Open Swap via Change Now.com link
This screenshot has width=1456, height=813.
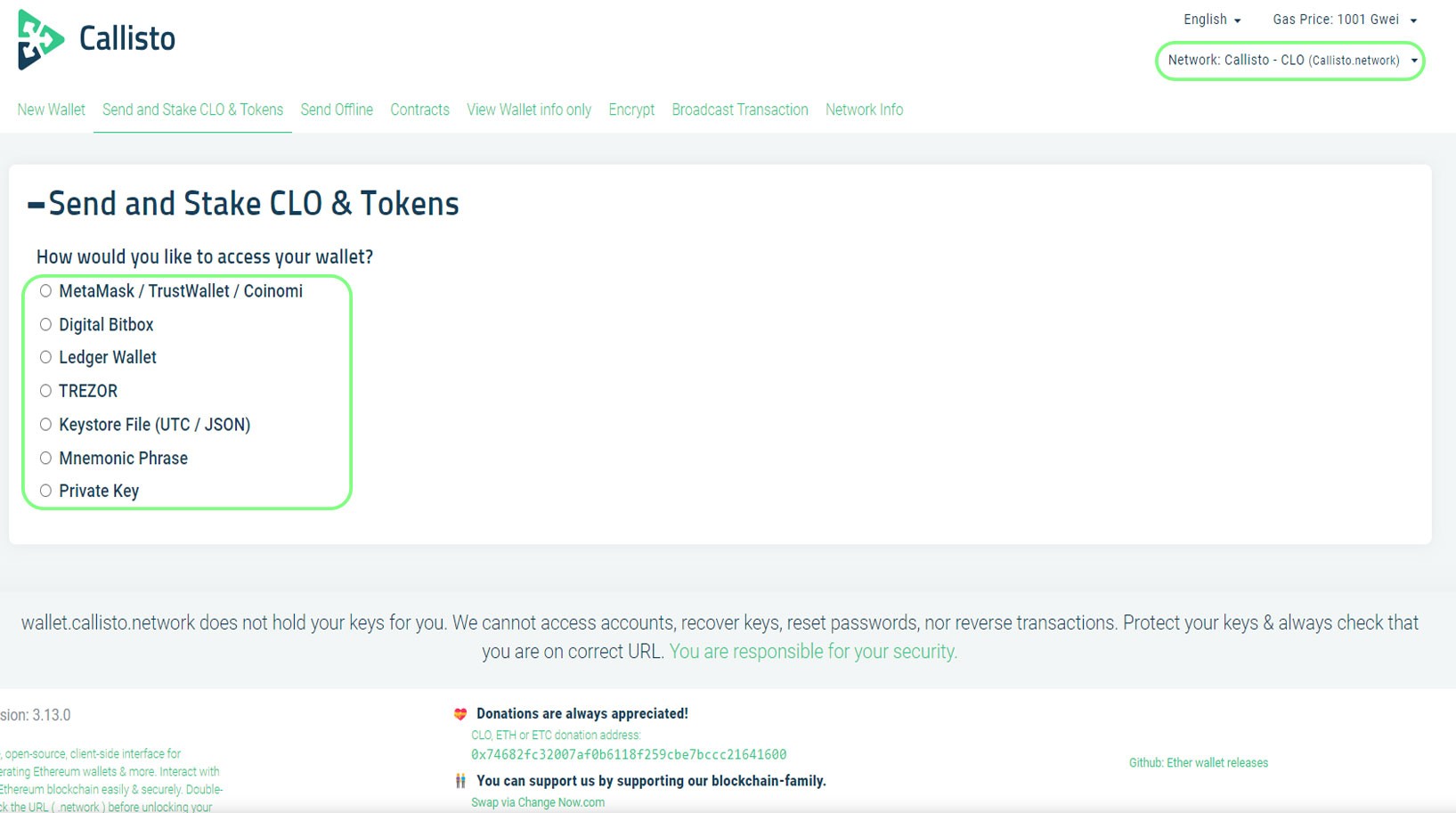coord(538,802)
